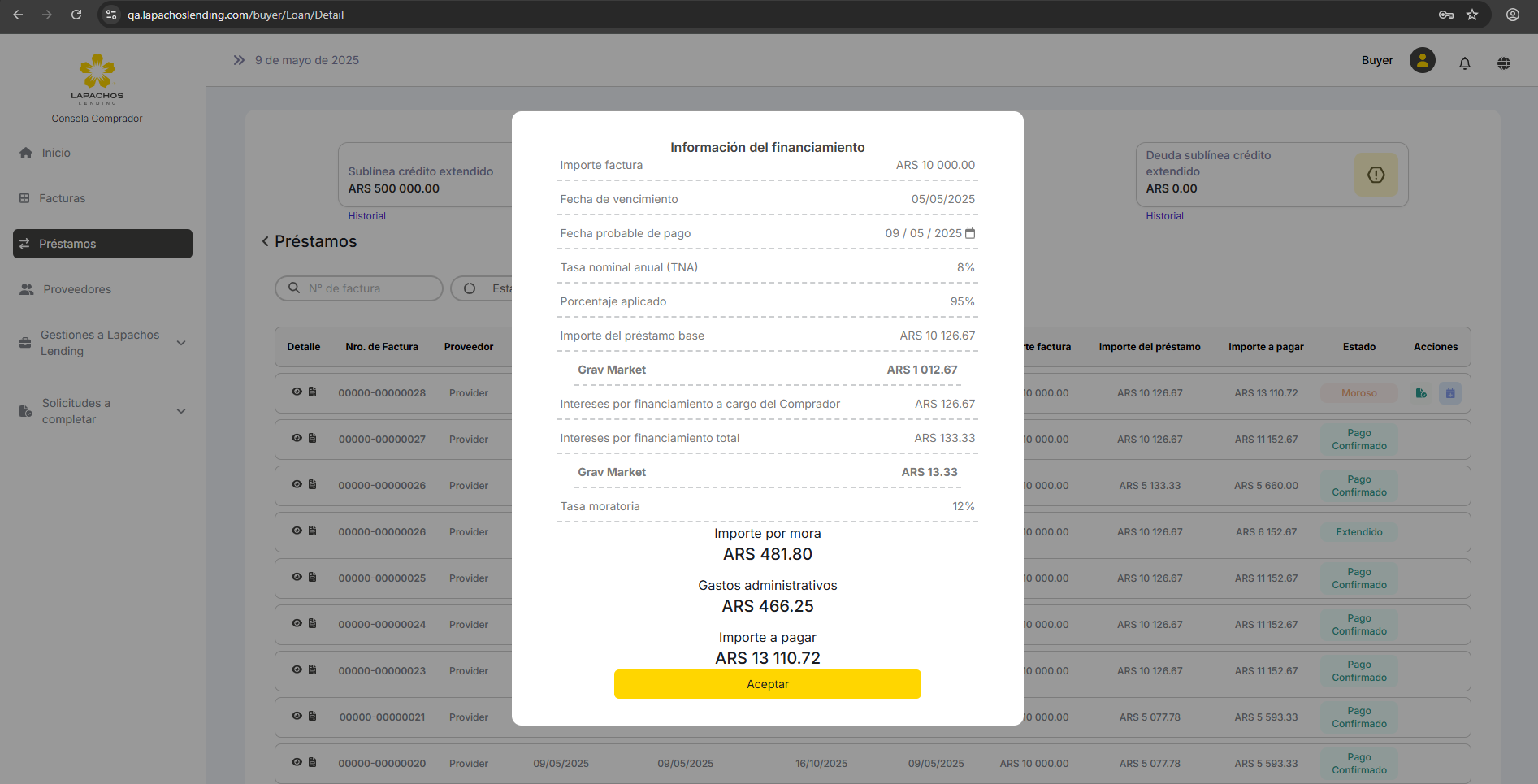
Task: View details eye icon for invoice 00000-00000027
Action: click(x=297, y=438)
